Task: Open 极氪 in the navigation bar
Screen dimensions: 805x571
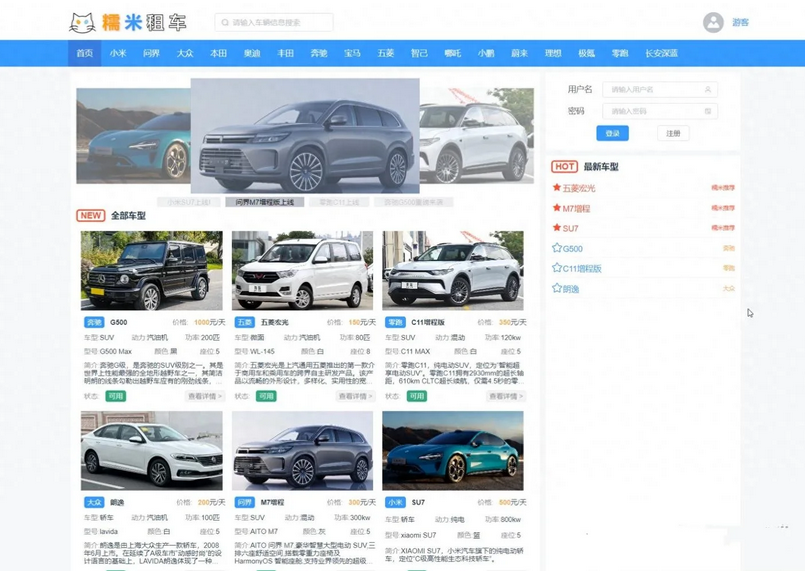Action: pyautogui.click(x=586, y=53)
